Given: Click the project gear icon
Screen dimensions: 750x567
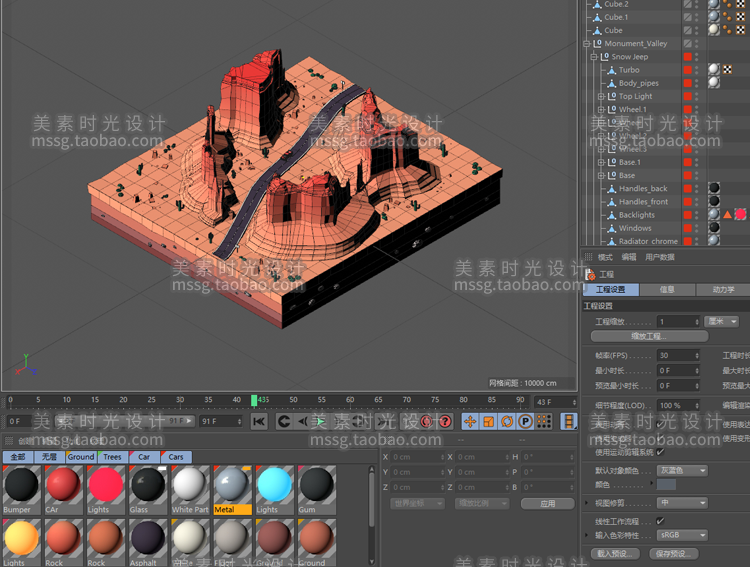Looking at the screenshot, I should coord(591,275).
